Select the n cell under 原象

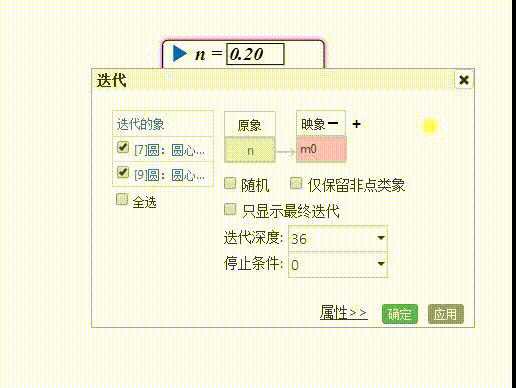tap(250, 150)
